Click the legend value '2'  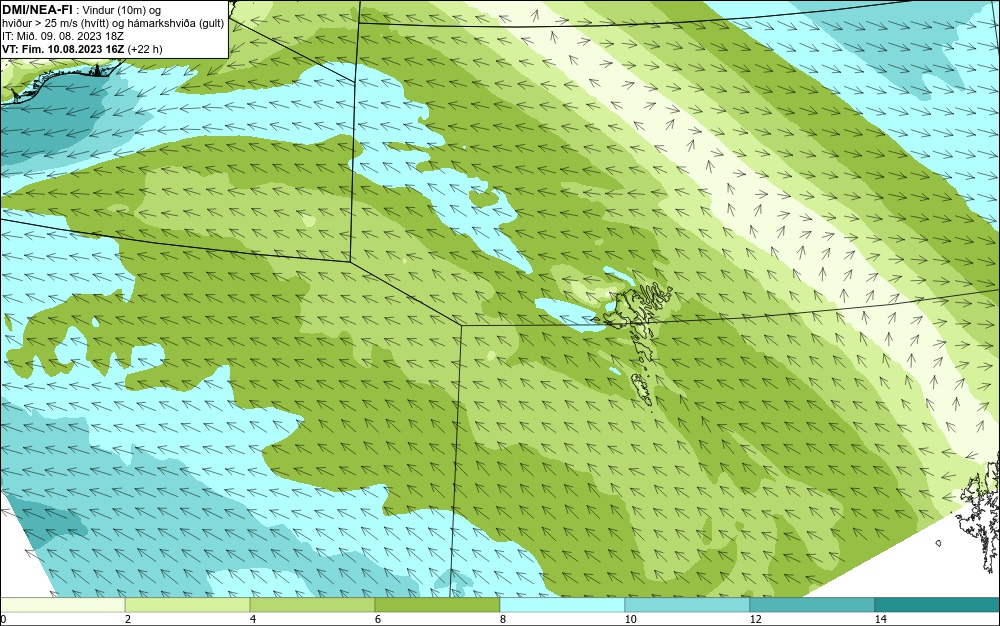[x=128, y=619]
